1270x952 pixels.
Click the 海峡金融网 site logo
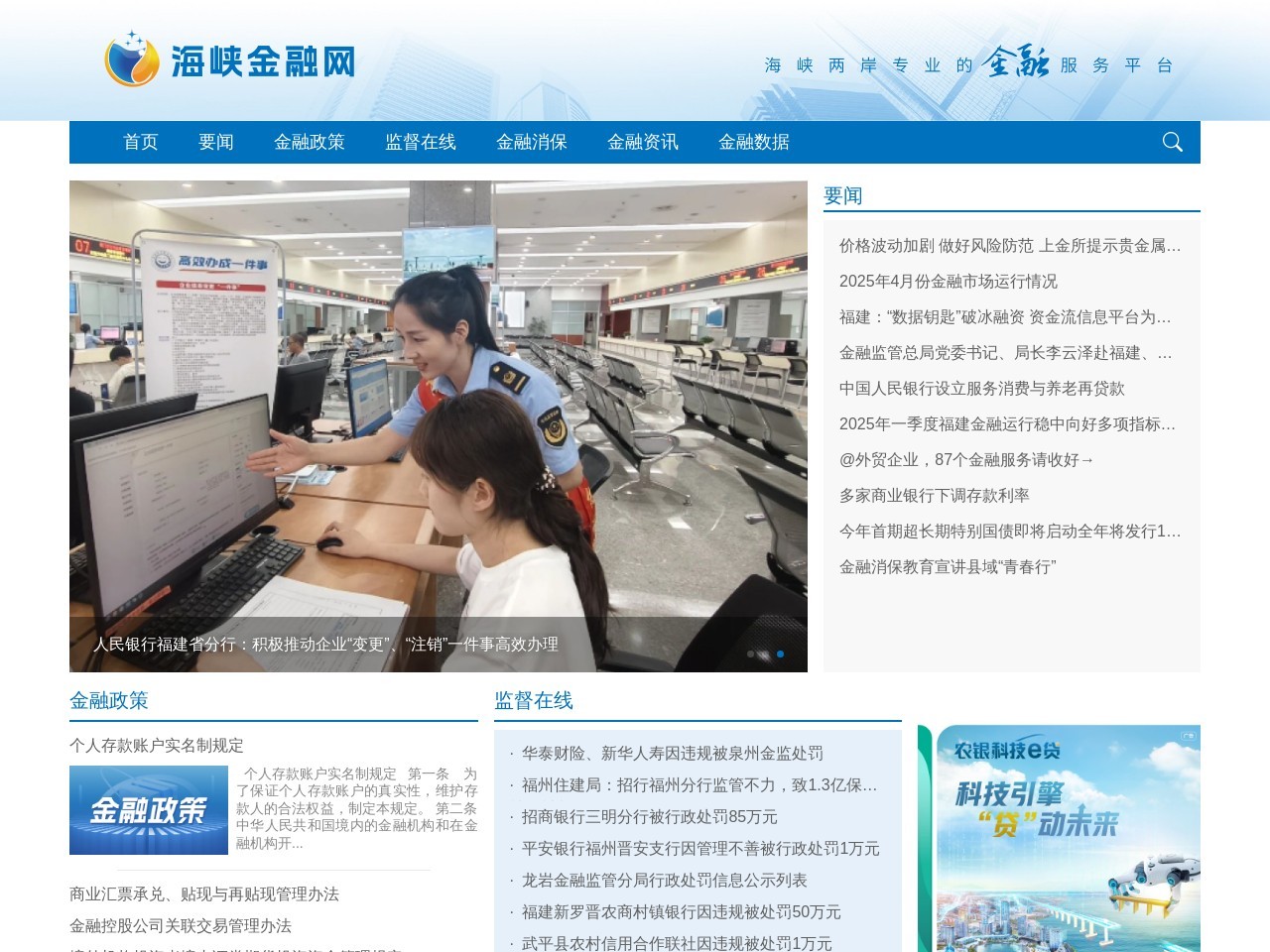[230, 59]
